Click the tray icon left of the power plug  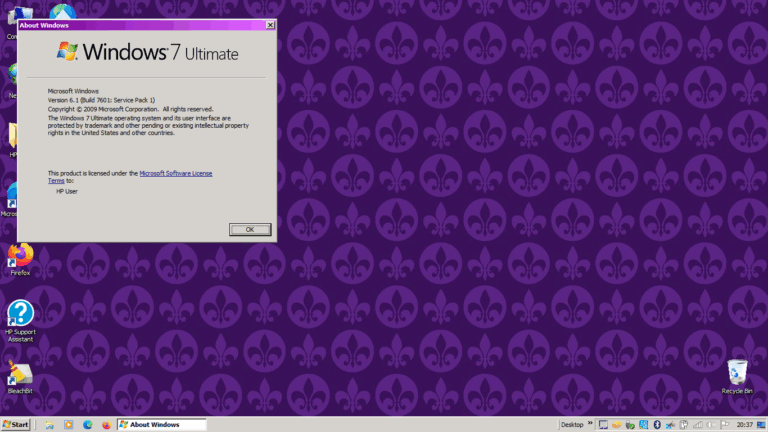click(x=671, y=425)
